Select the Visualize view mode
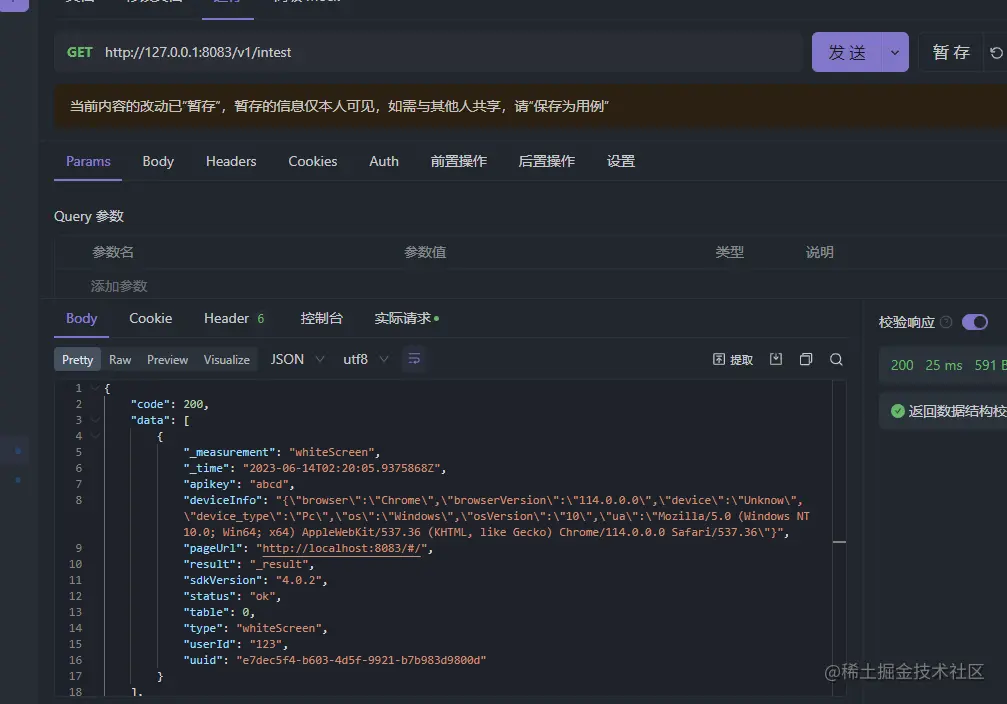Viewport: 1007px width, 704px height. (x=227, y=360)
